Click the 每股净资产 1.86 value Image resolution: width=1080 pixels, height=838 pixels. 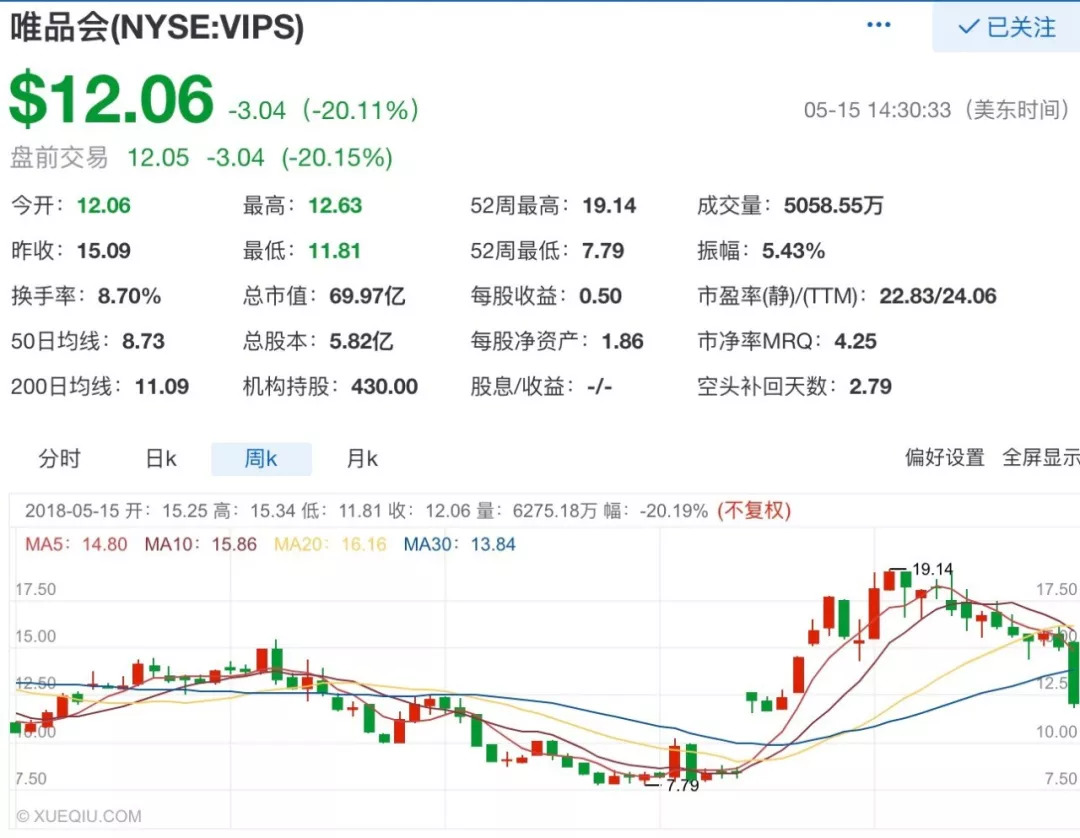(x=623, y=342)
